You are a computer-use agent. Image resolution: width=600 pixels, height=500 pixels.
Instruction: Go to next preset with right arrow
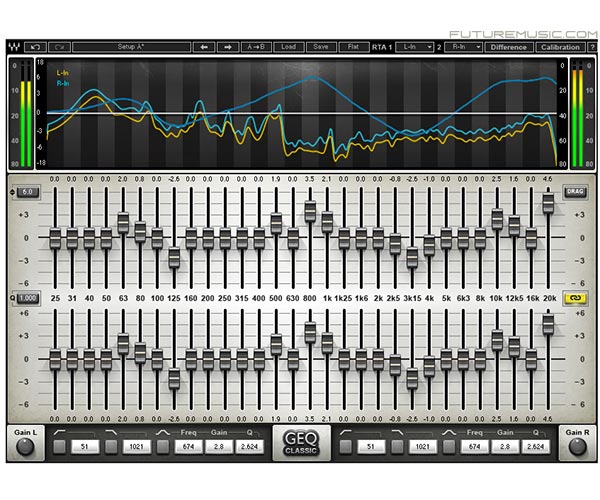(228, 47)
